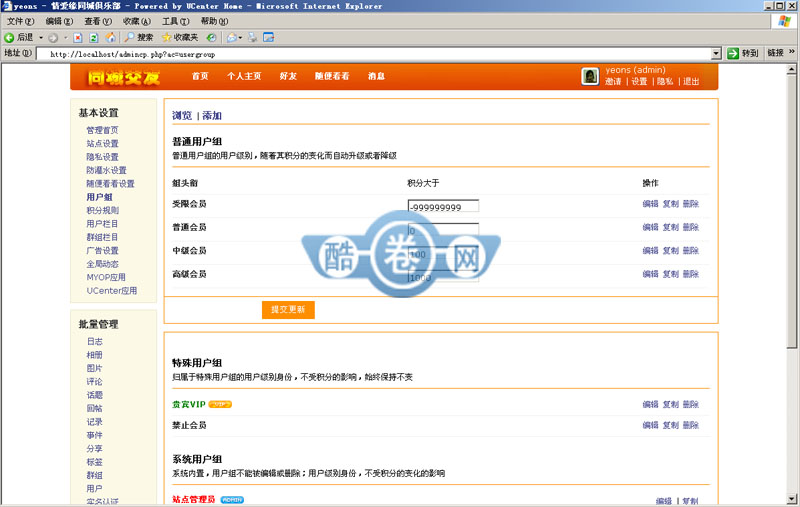Switch to the 添加 tab link
This screenshot has width=800, height=507.
click(212, 116)
